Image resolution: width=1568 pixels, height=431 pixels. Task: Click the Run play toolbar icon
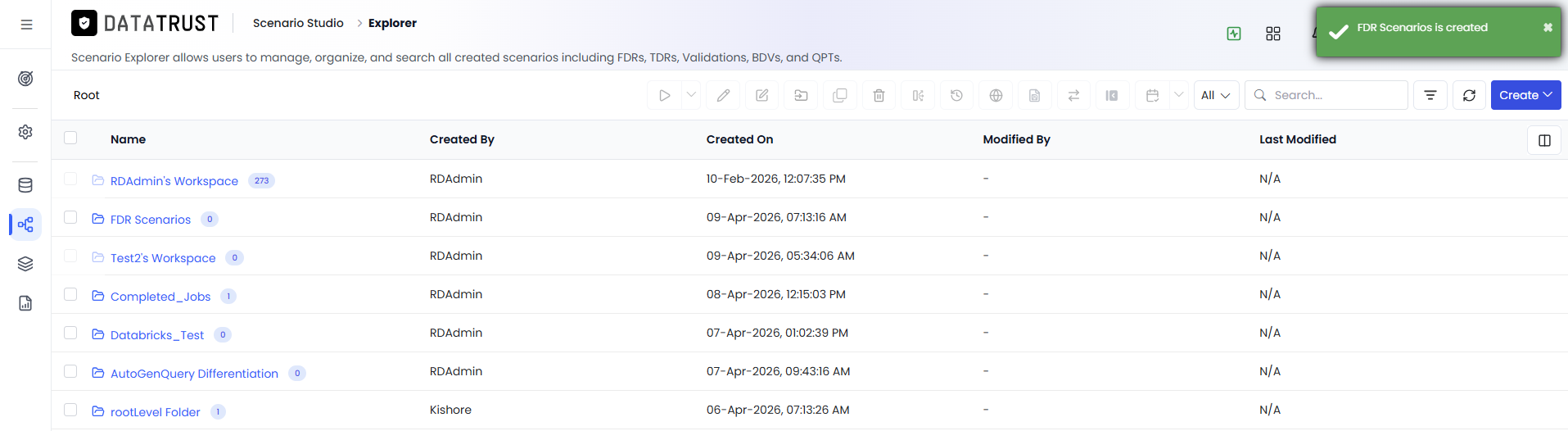coord(664,95)
